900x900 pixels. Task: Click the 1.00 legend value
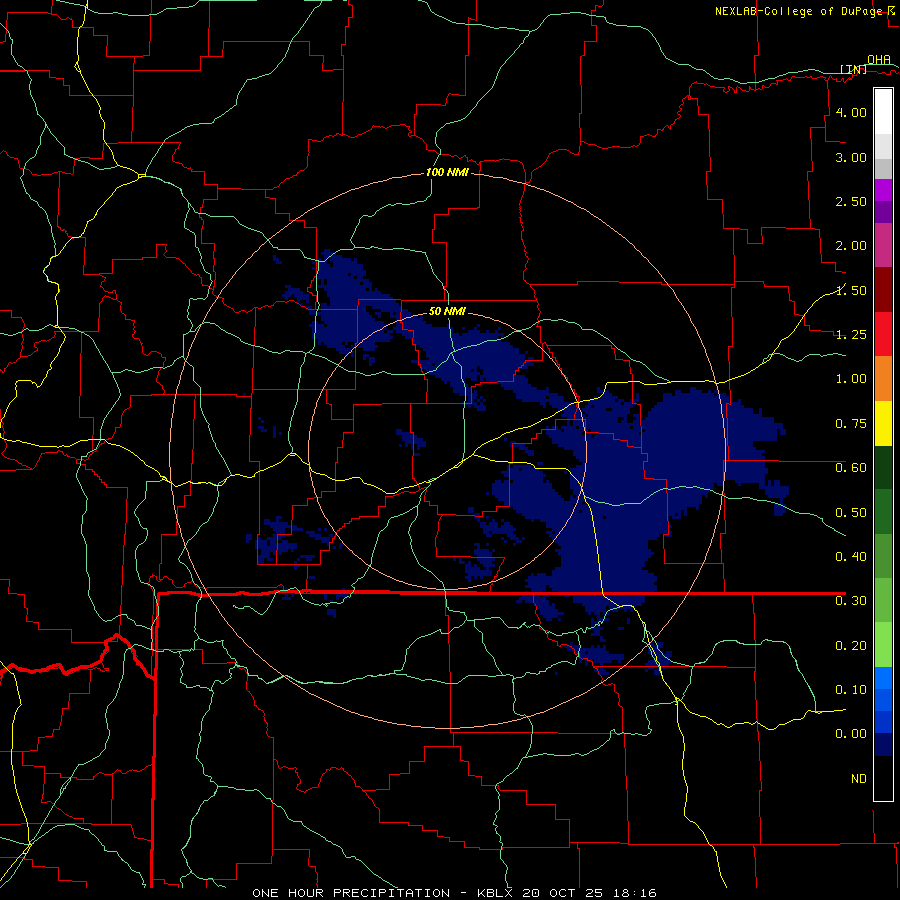point(851,379)
